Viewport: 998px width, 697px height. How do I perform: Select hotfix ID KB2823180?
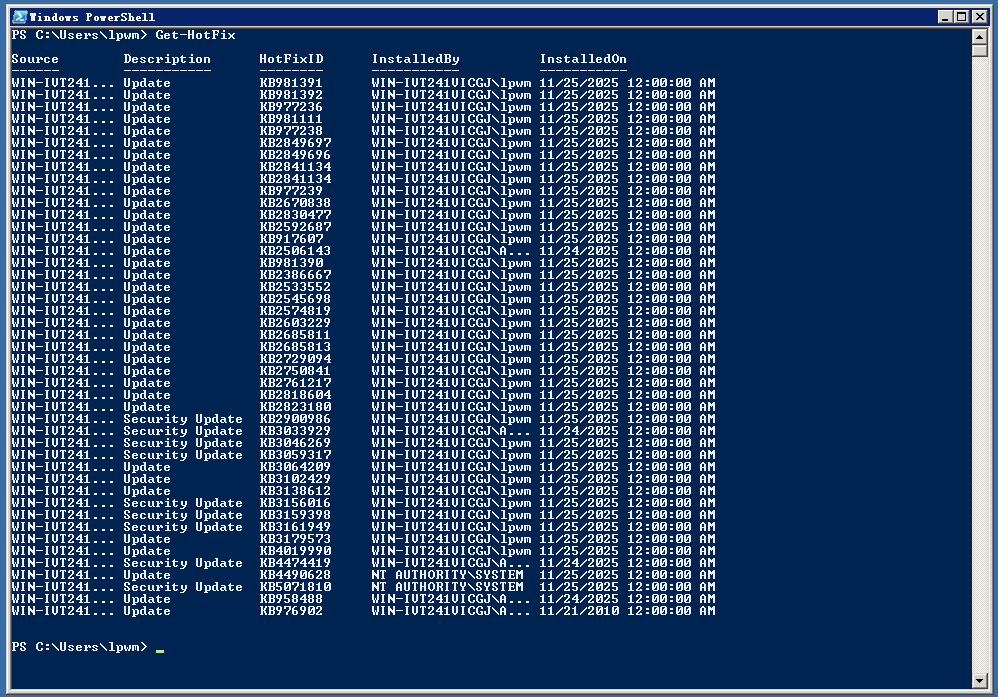295,407
